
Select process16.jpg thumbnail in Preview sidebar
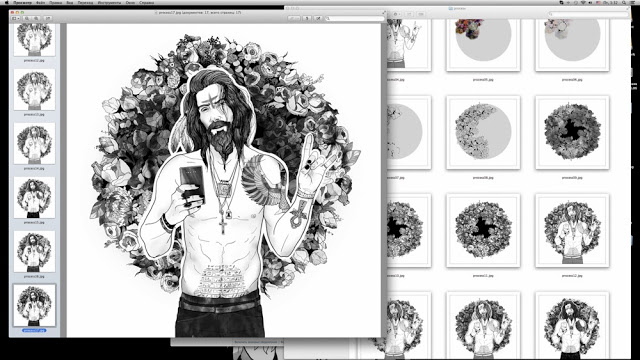coord(34,251)
